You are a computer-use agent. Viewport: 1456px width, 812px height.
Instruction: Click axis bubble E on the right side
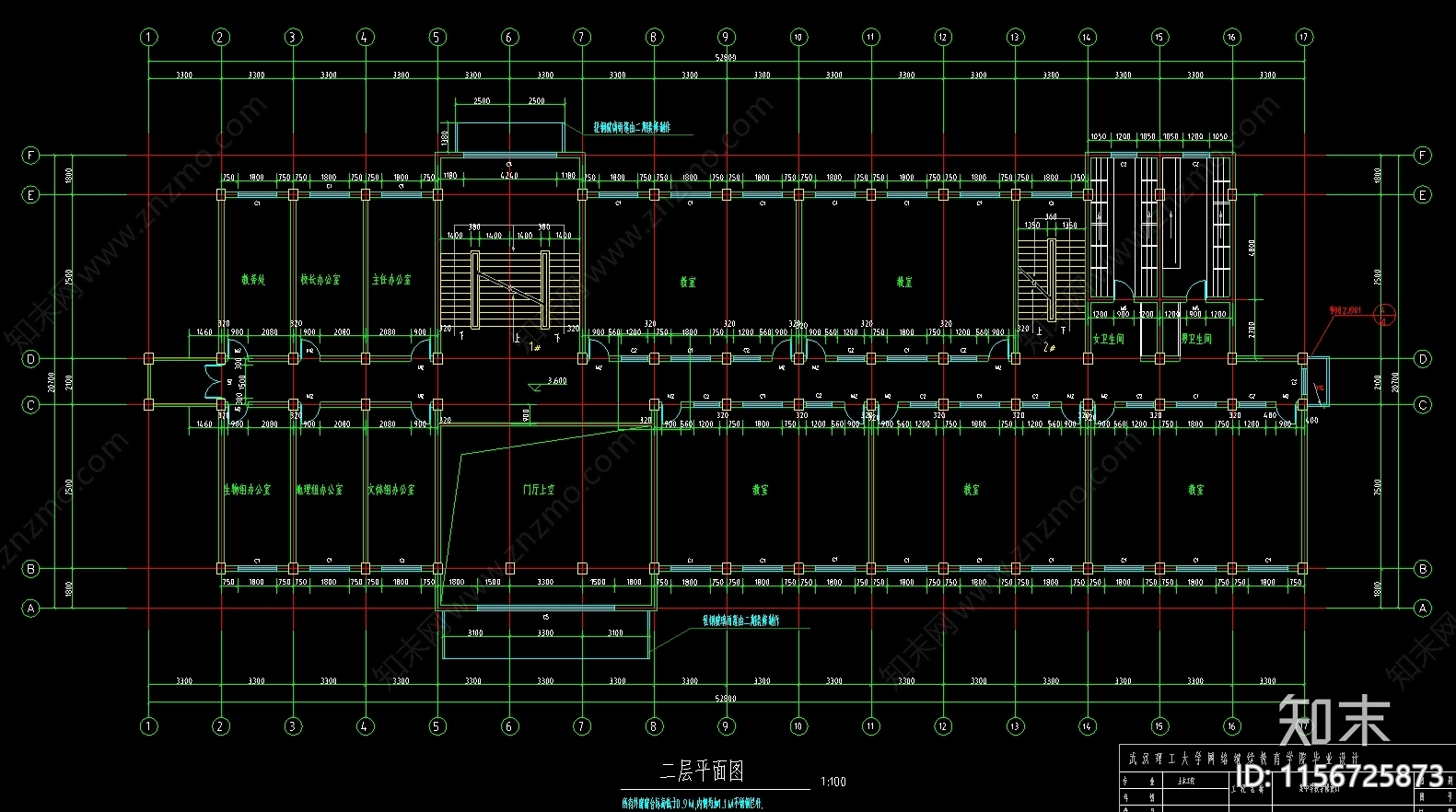point(1423,194)
